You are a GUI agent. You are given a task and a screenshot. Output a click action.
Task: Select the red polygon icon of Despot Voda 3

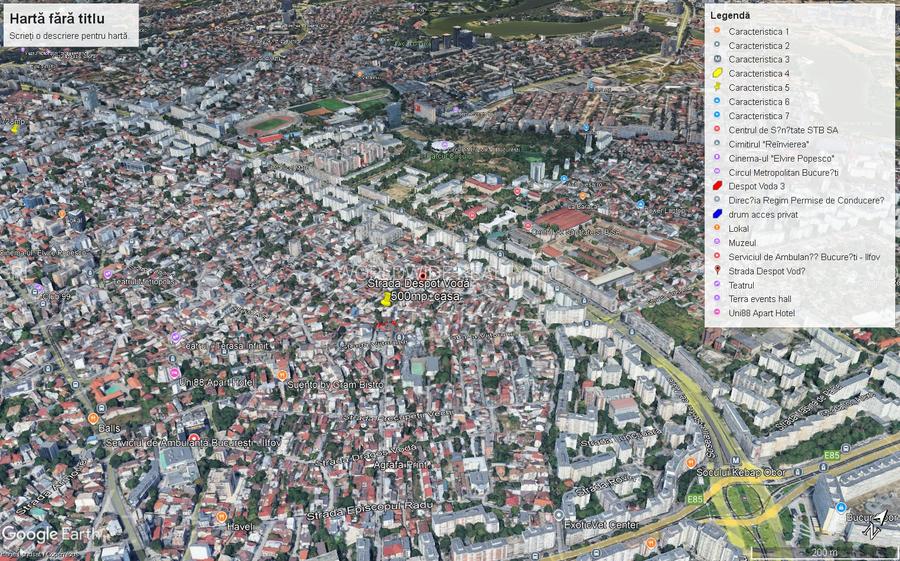pyautogui.click(x=717, y=186)
